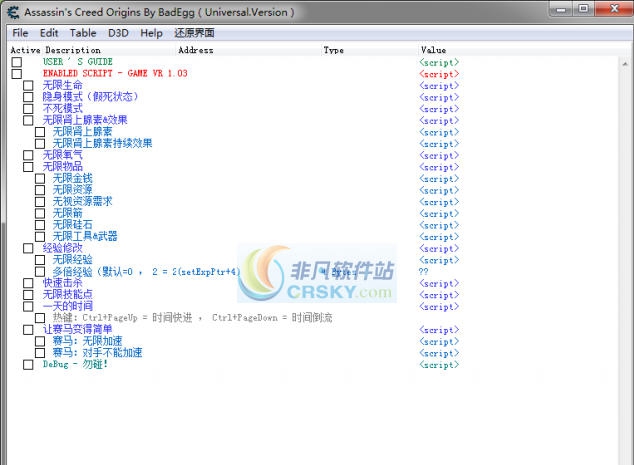Enable the 无限经验 checkbox
Screen dimensions: 634x465
coord(40,260)
